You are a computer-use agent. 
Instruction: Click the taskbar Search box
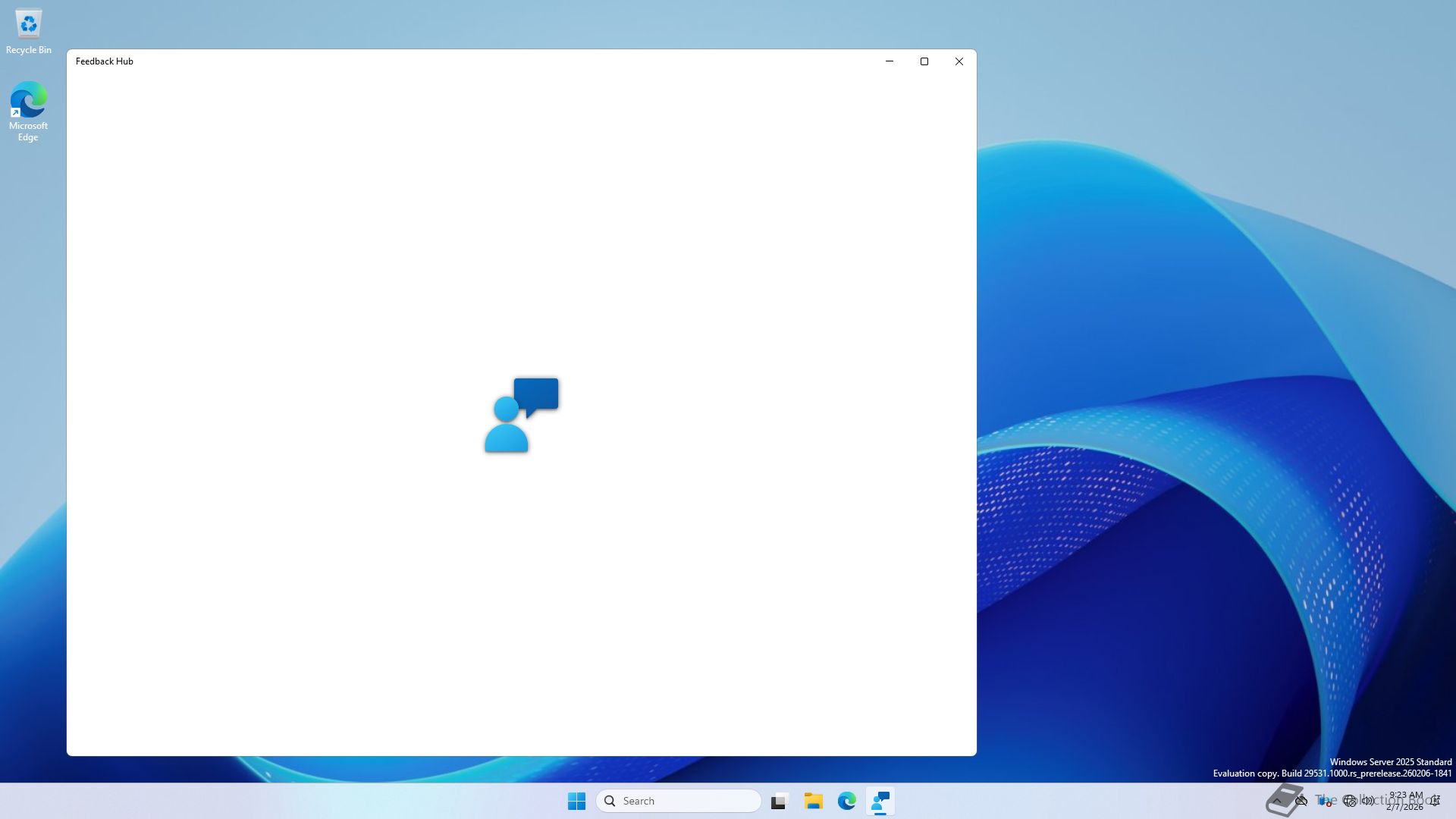pos(679,801)
